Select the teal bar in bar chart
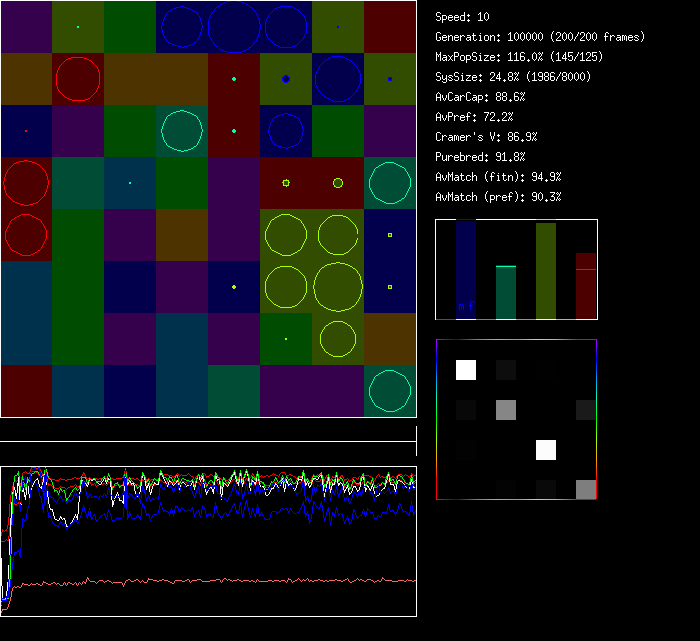 (506, 292)
